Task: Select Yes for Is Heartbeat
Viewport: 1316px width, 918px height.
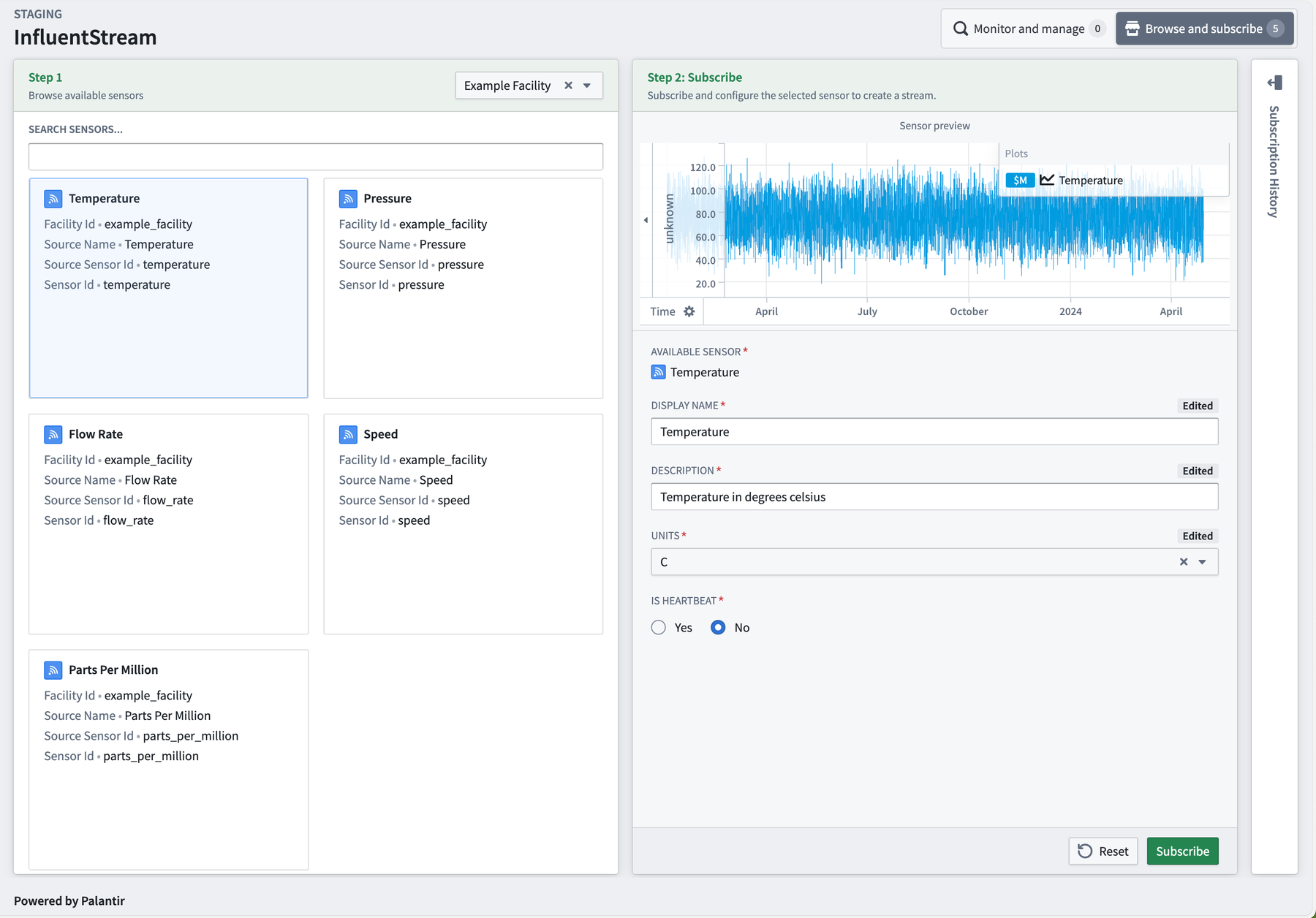Action: pos(659,628)
